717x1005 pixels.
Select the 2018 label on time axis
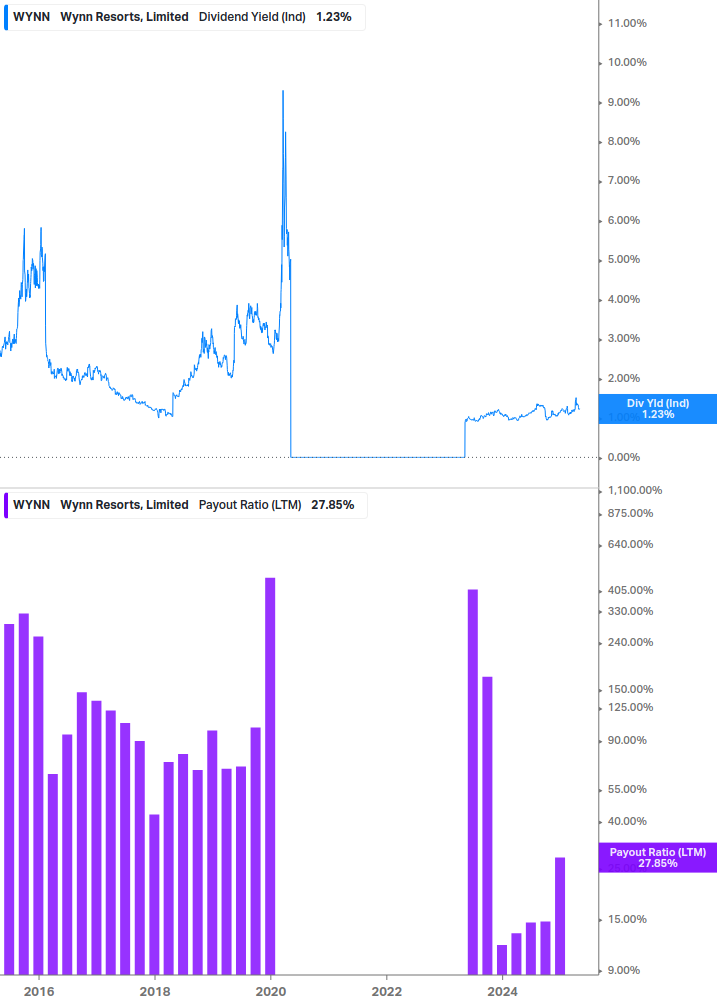pyautogui.click(x=155, y=992)
